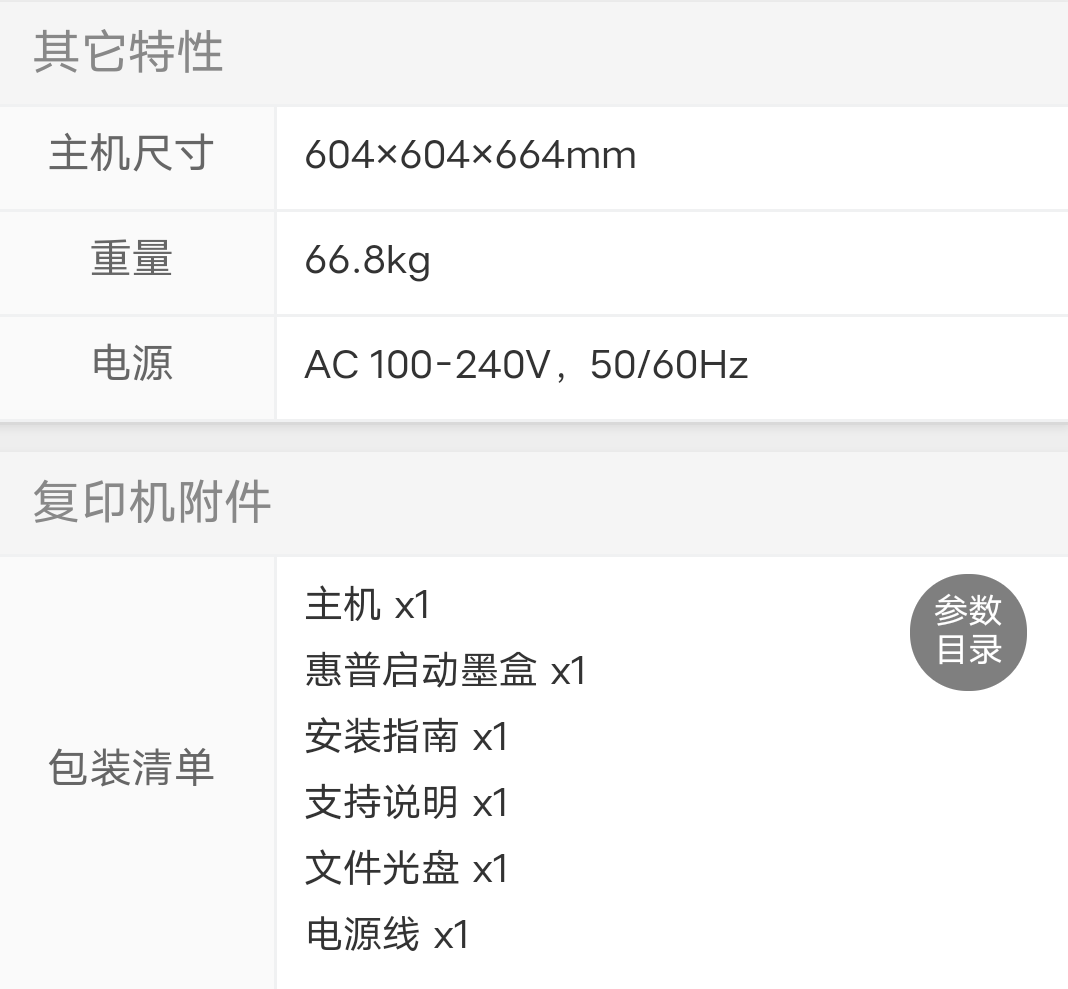1068x989 pixels.
Task: Select the 主机尺寸 label cell
Action: pos(132,156)
